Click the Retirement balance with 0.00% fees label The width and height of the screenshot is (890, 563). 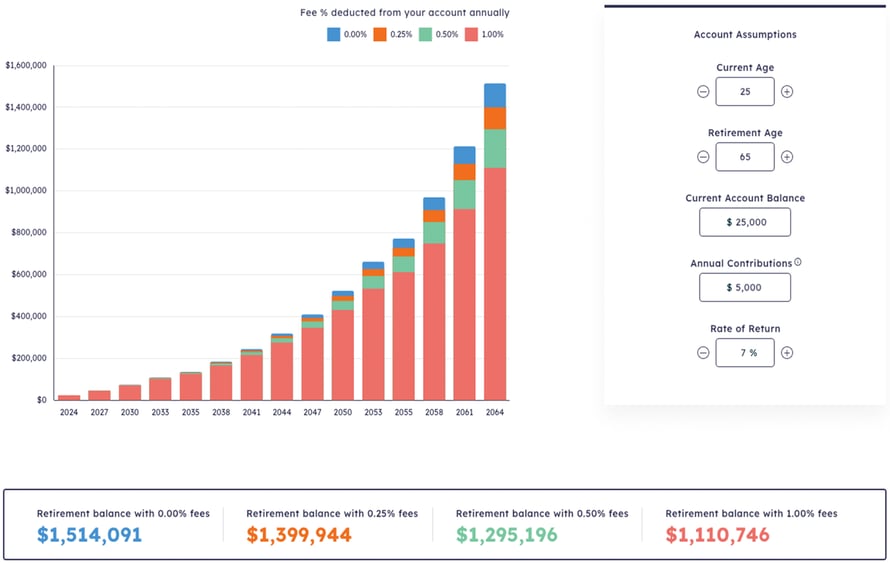(123, 514)
